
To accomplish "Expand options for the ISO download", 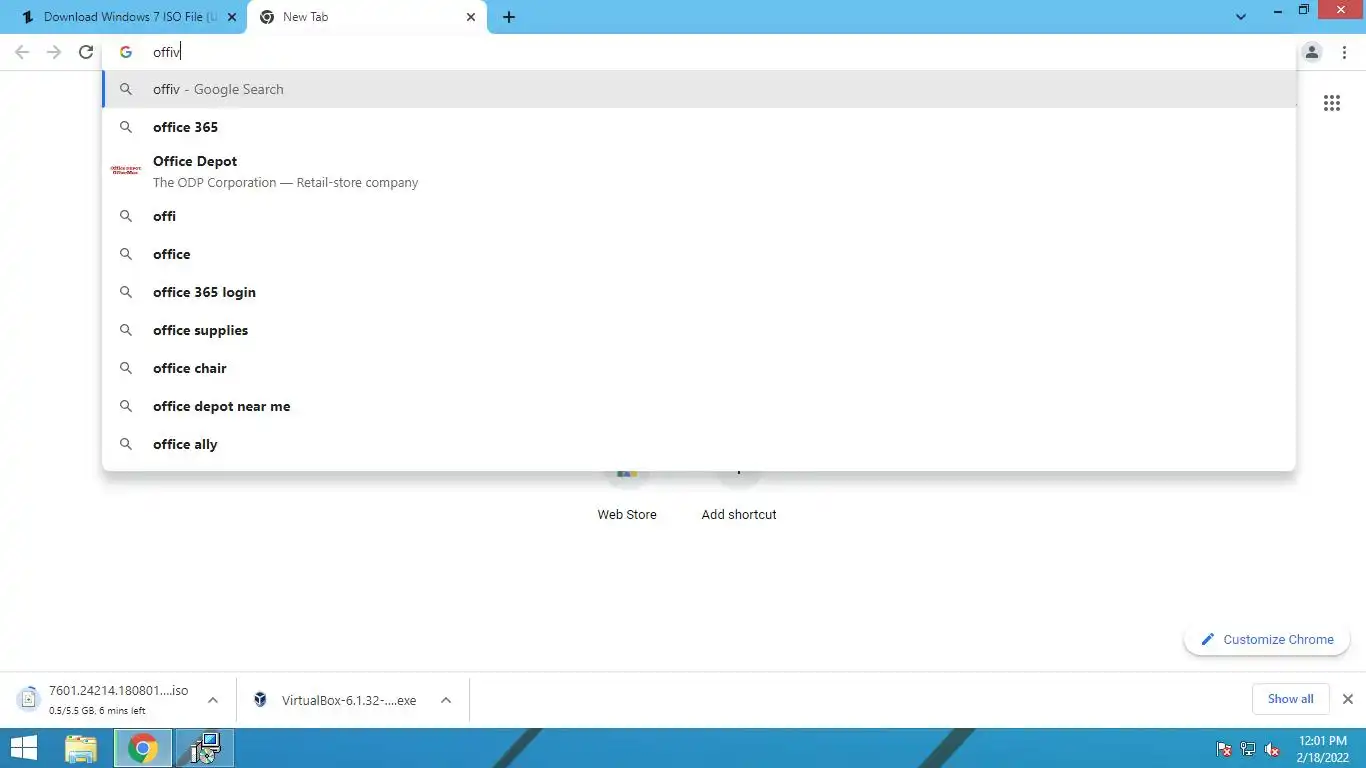I will (213, 700).
